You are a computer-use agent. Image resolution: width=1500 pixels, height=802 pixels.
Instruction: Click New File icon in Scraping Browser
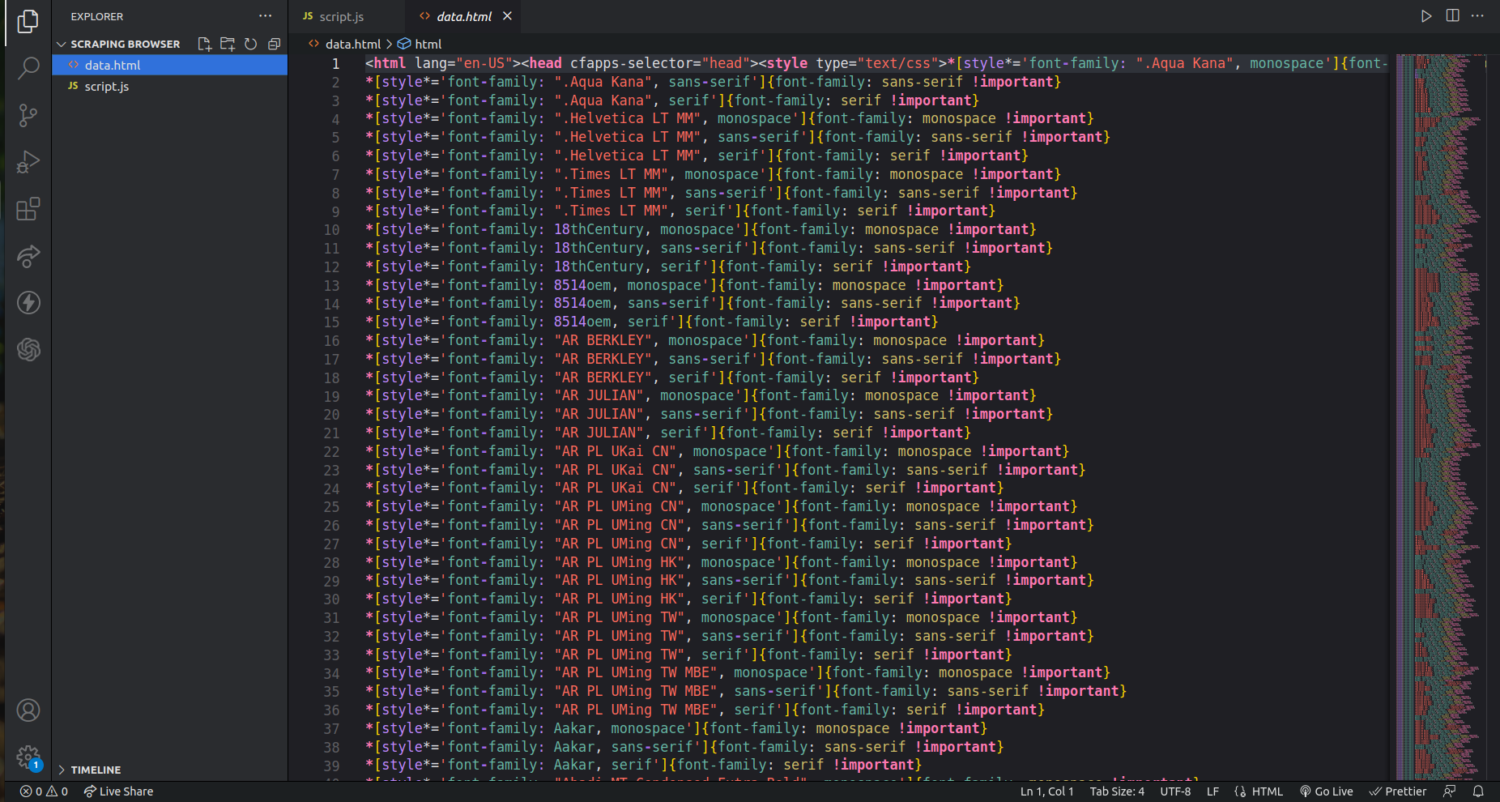coord(205,44)
